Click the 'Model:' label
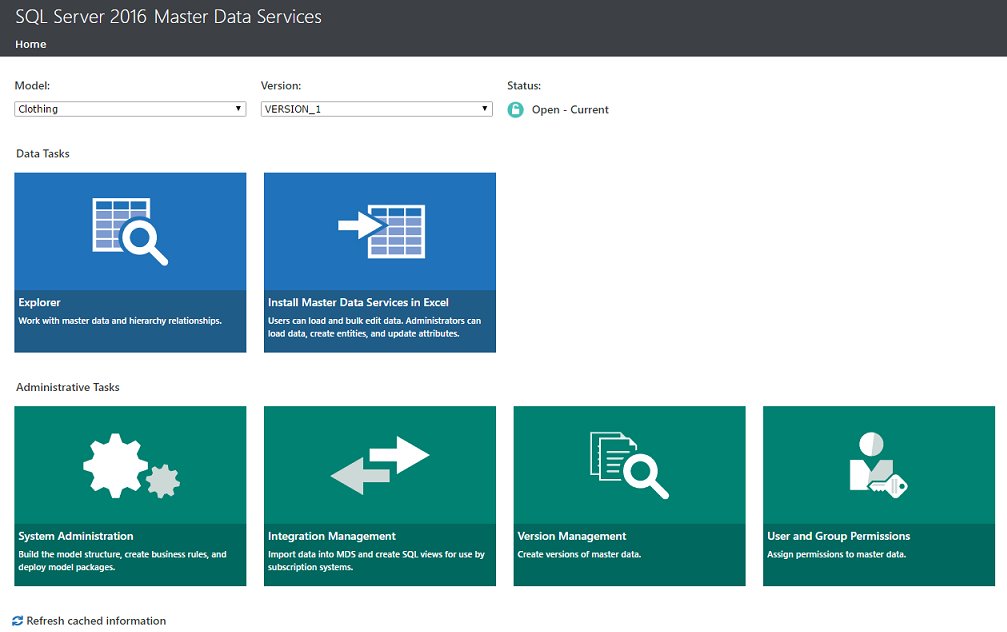Screen dimensions: 1007x632 [32, 85]
